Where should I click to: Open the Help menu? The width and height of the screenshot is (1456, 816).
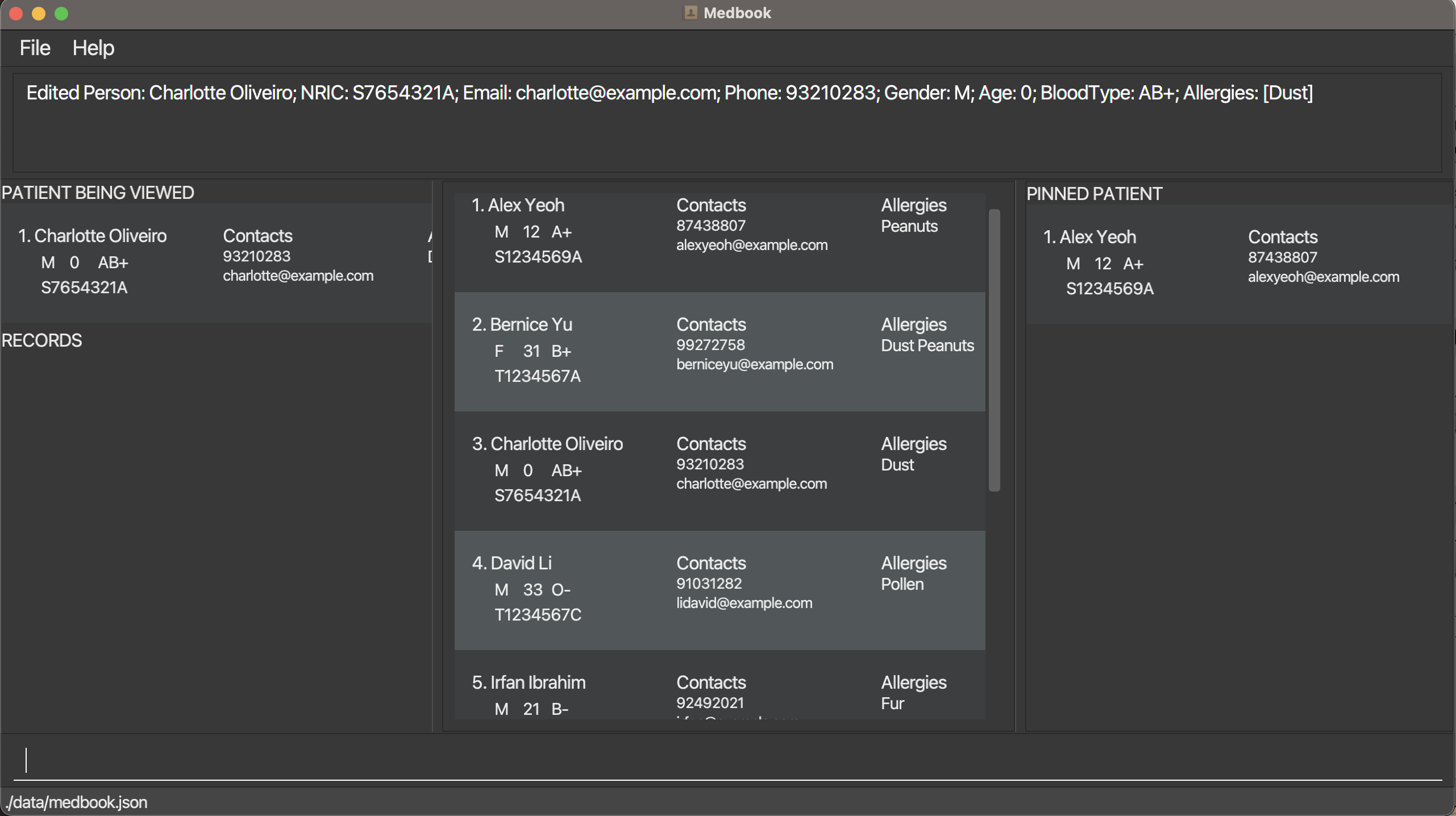93,48
